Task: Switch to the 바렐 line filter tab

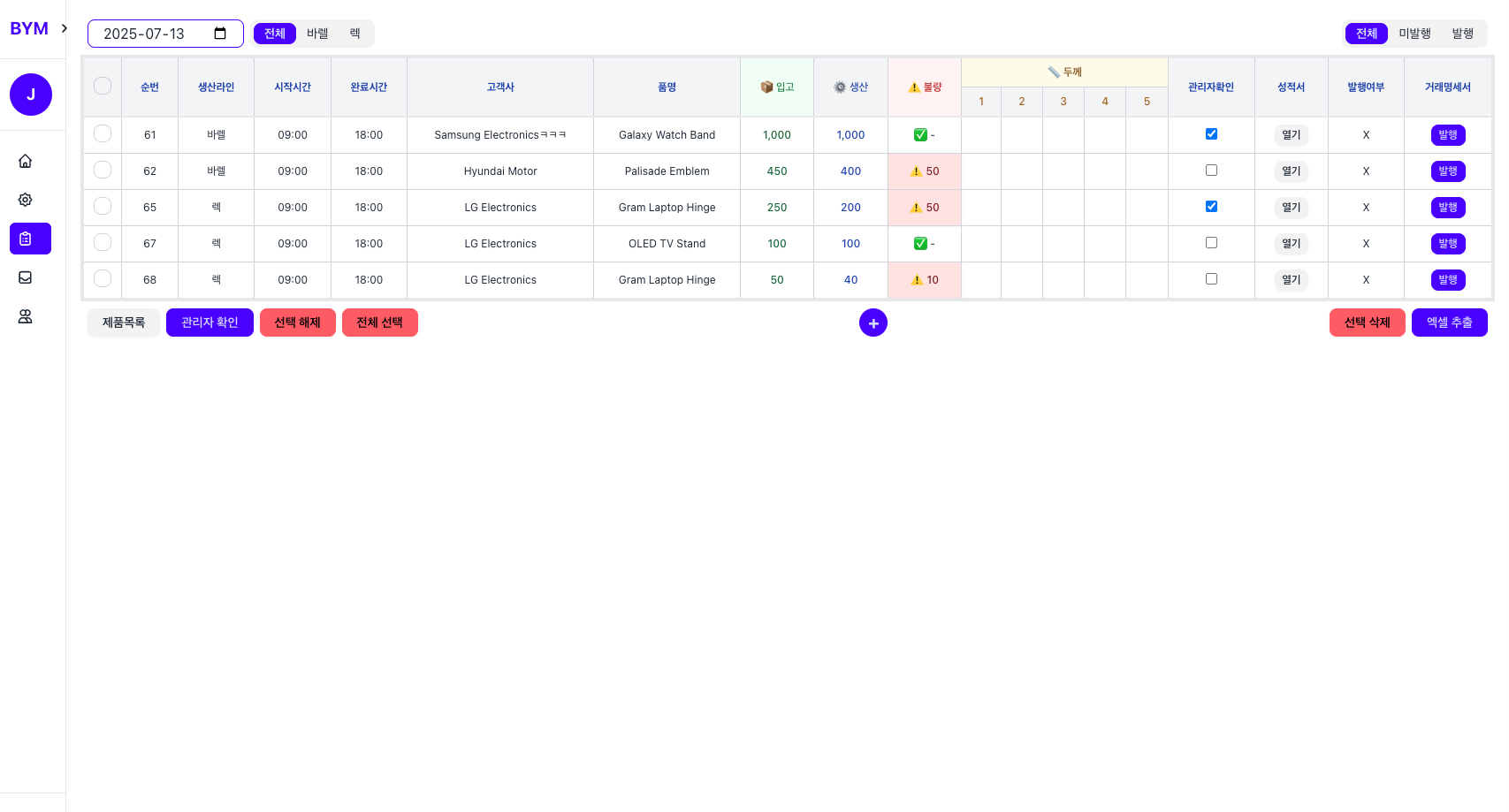Action: [317, 34]
